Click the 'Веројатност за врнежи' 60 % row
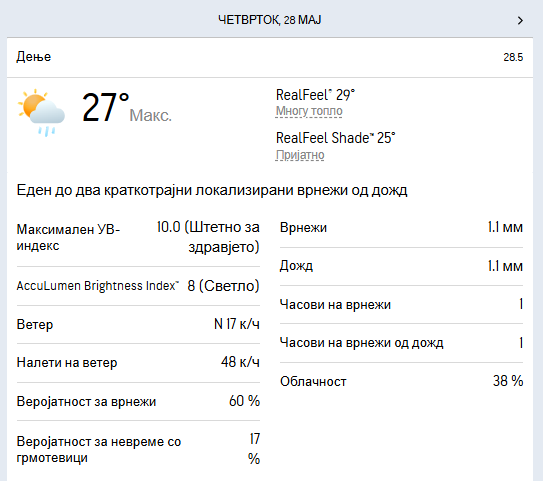Image resolution: width=543 pixels, height=481 pixels. 138,401
